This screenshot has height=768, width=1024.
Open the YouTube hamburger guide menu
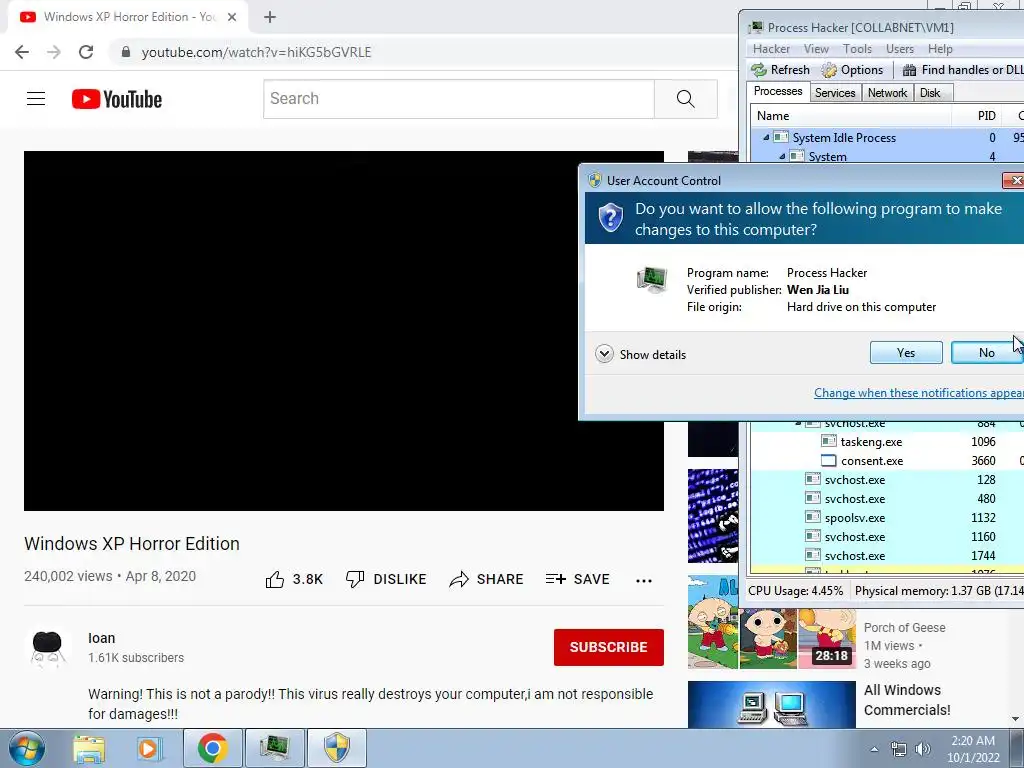tap(36, 99)
